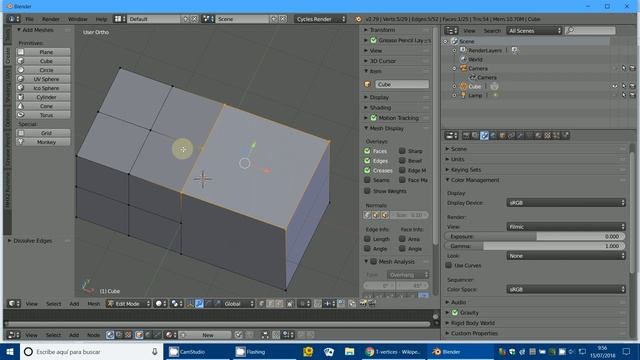The height and width of the screenshot is (360, 640).
Task: Toggle the Creases overlay checkbox
Action: [x=367, y=170]
